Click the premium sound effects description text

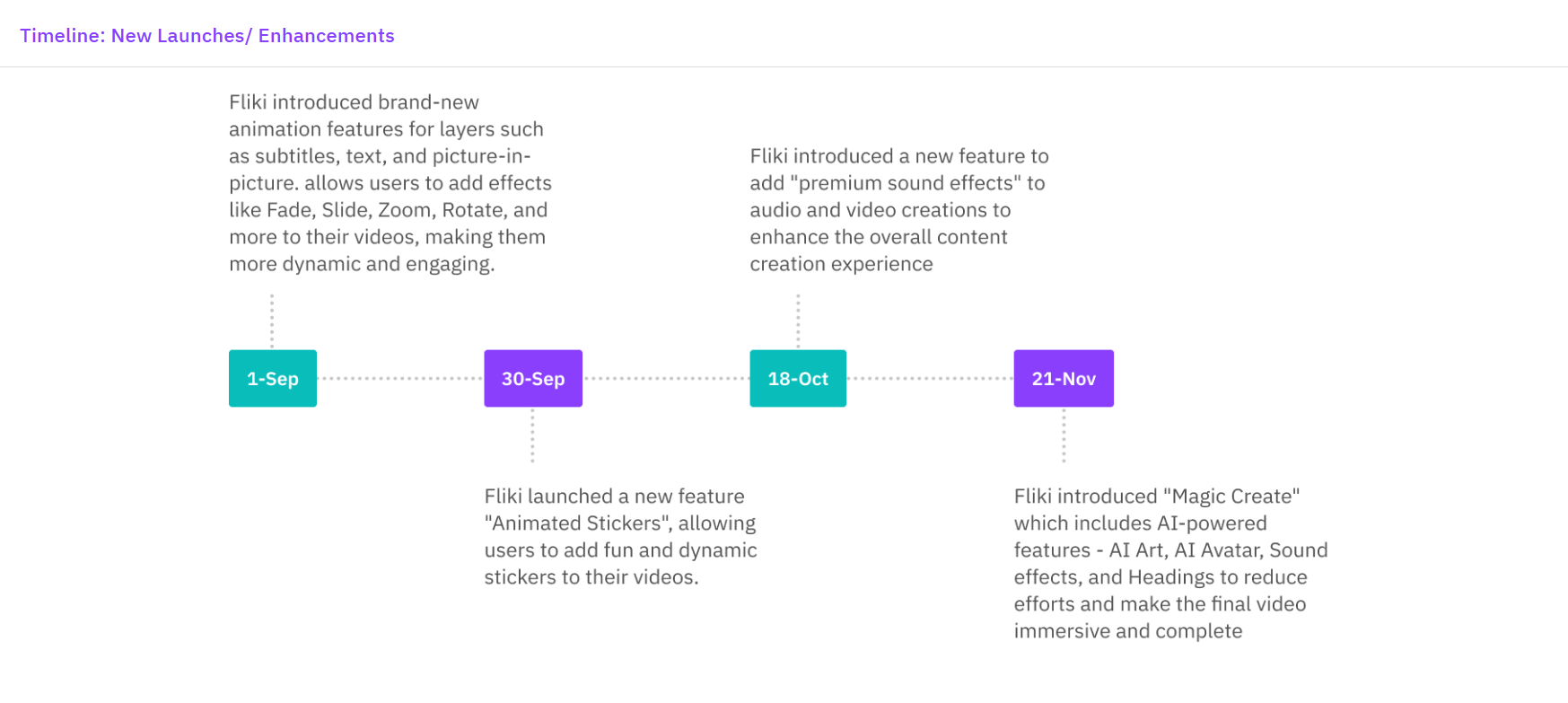click(x=899, y=210)
